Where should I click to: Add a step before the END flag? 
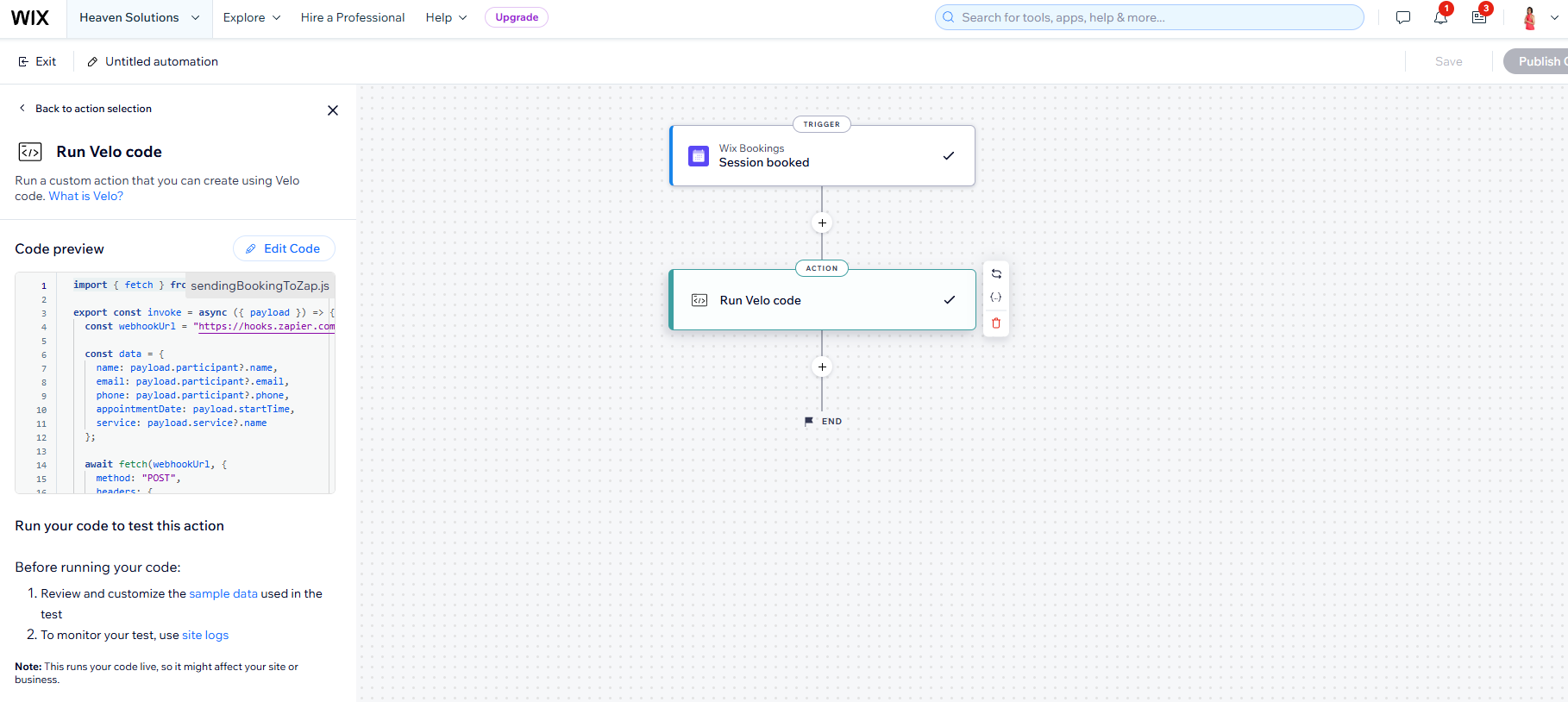(822, 367)
